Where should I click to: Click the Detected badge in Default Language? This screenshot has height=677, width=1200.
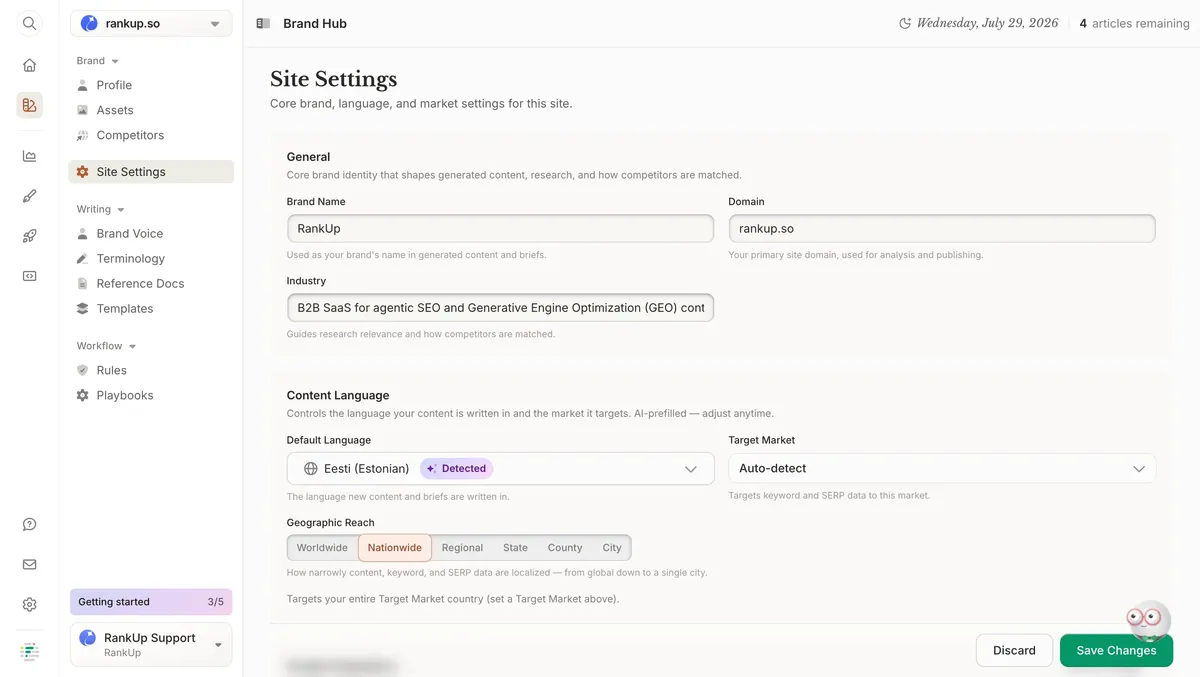point(457,468)
